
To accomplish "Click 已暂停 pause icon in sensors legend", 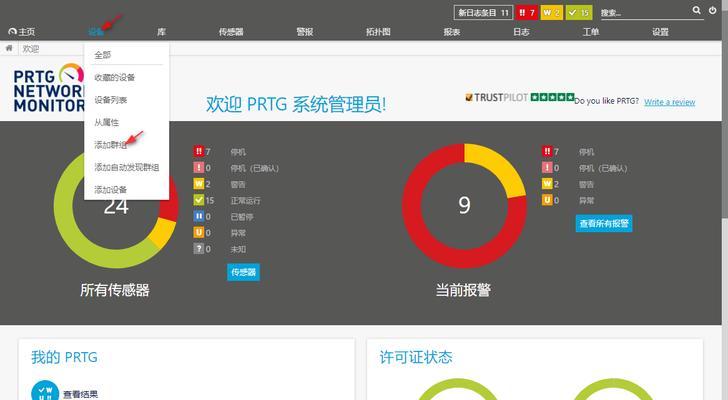I will (199, 216).
